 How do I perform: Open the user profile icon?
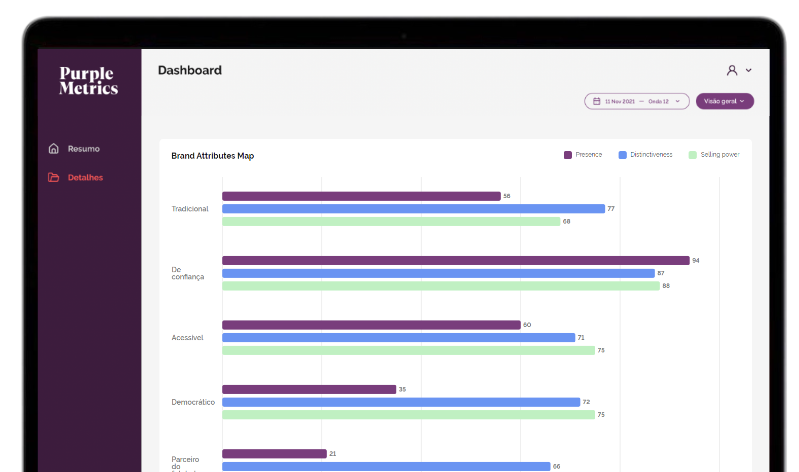click(x=732, y=70)
